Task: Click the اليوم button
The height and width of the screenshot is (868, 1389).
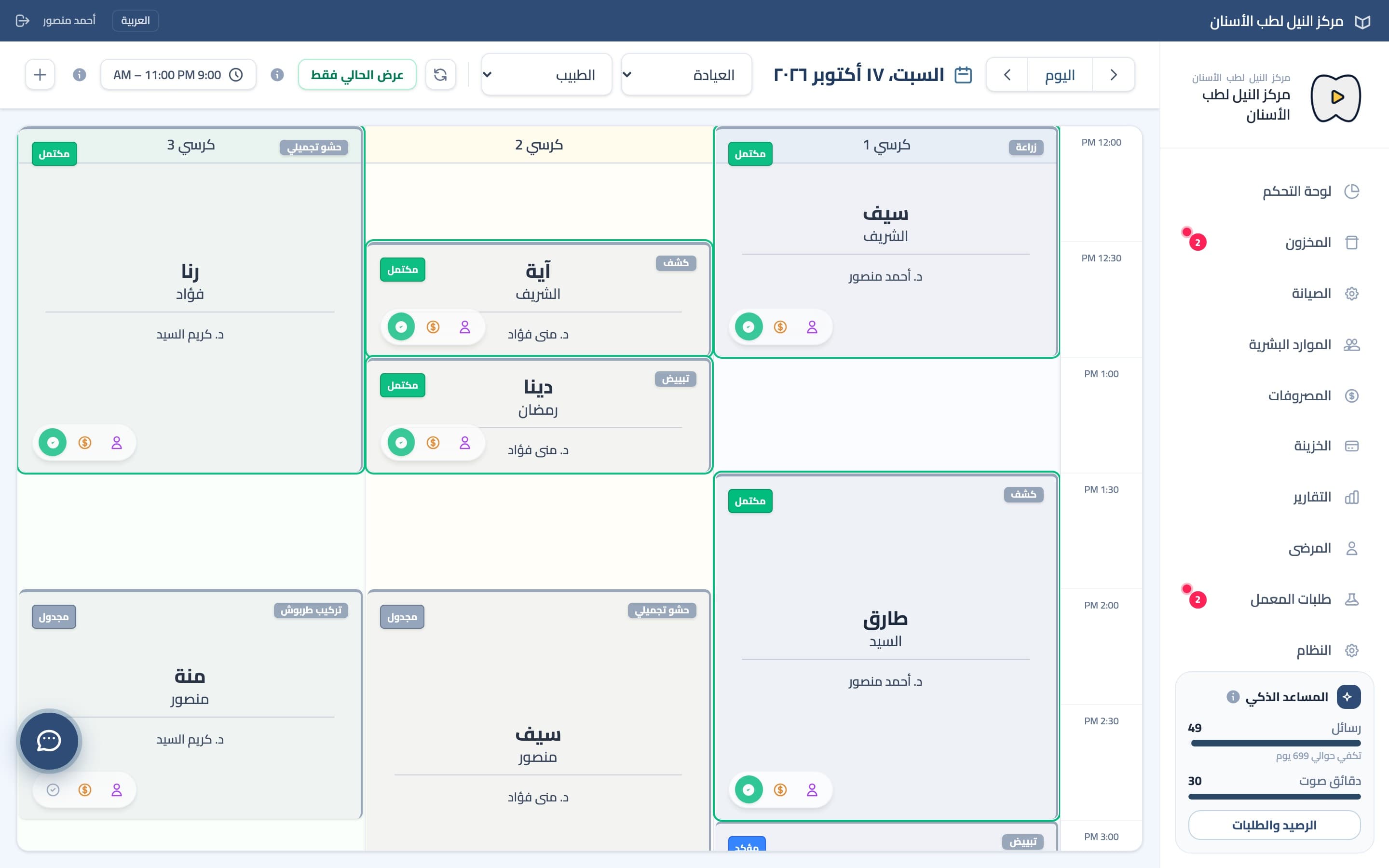Action: (x=1060, y=75)
